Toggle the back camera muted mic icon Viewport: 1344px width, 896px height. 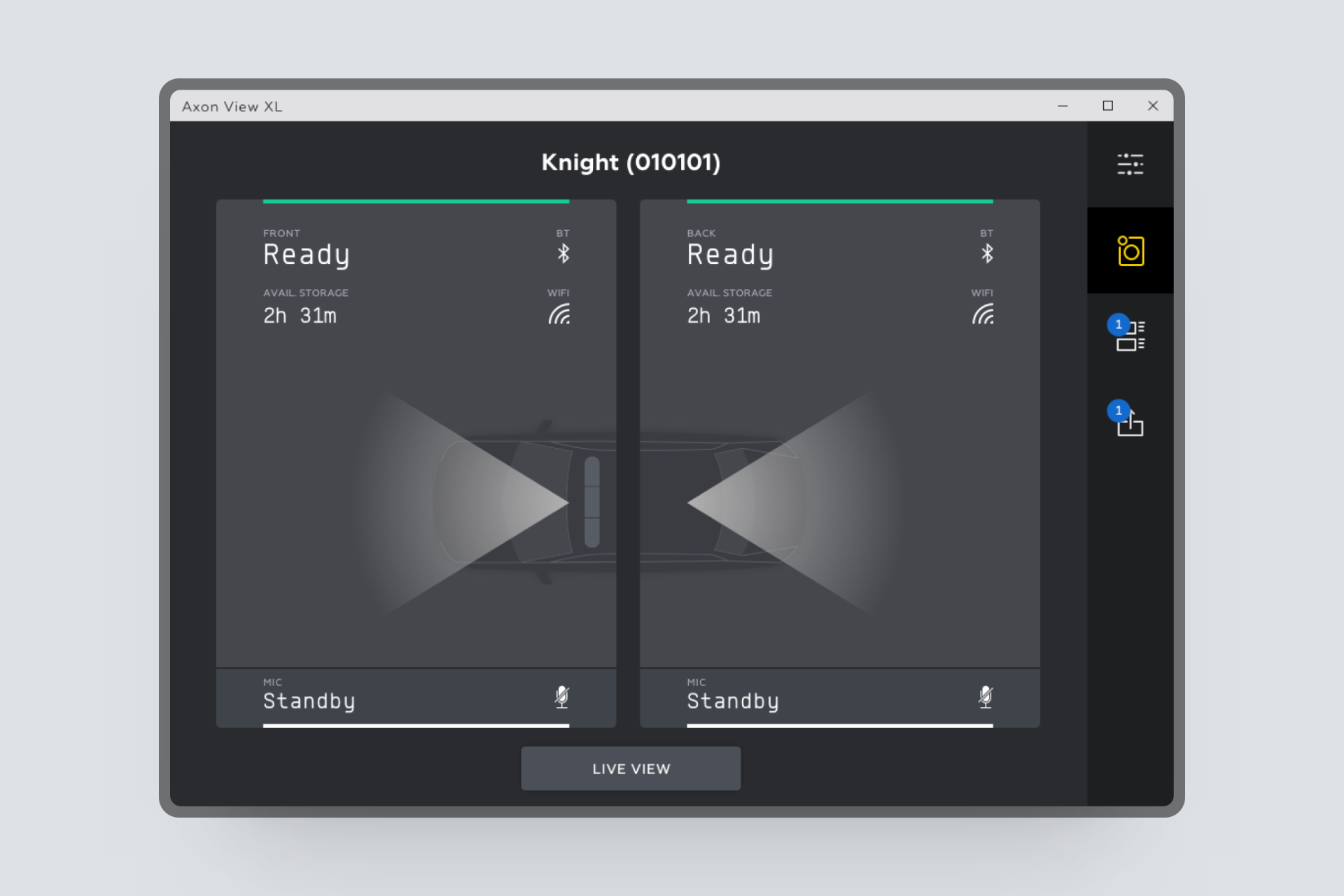[x=986, y=697]
